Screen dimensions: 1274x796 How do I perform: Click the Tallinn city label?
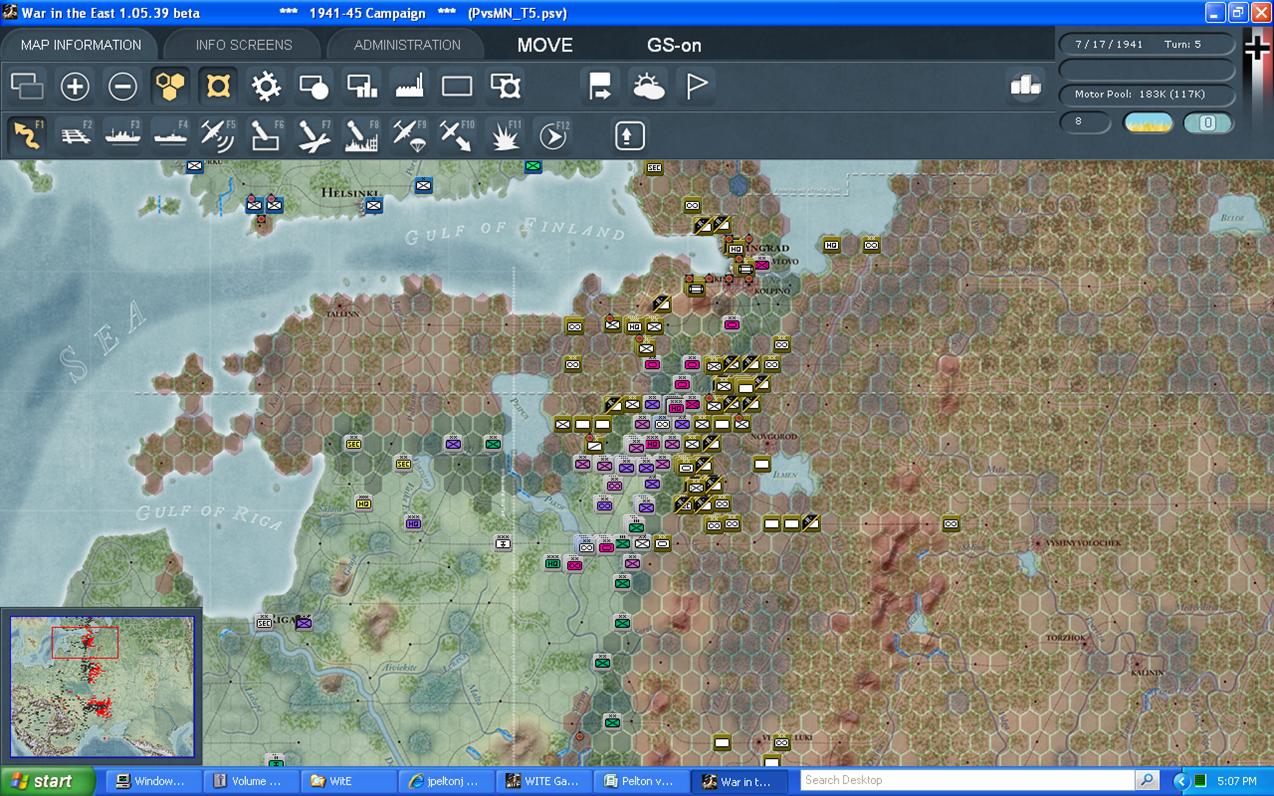pyautogui.click(x=341, y=313)
